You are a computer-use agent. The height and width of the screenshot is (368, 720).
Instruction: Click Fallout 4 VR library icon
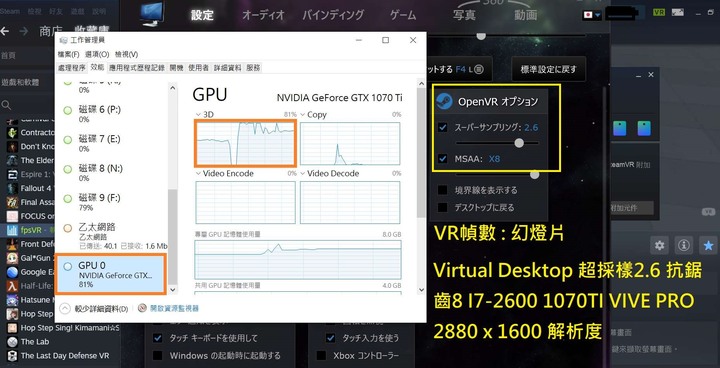tap(12, 188)
